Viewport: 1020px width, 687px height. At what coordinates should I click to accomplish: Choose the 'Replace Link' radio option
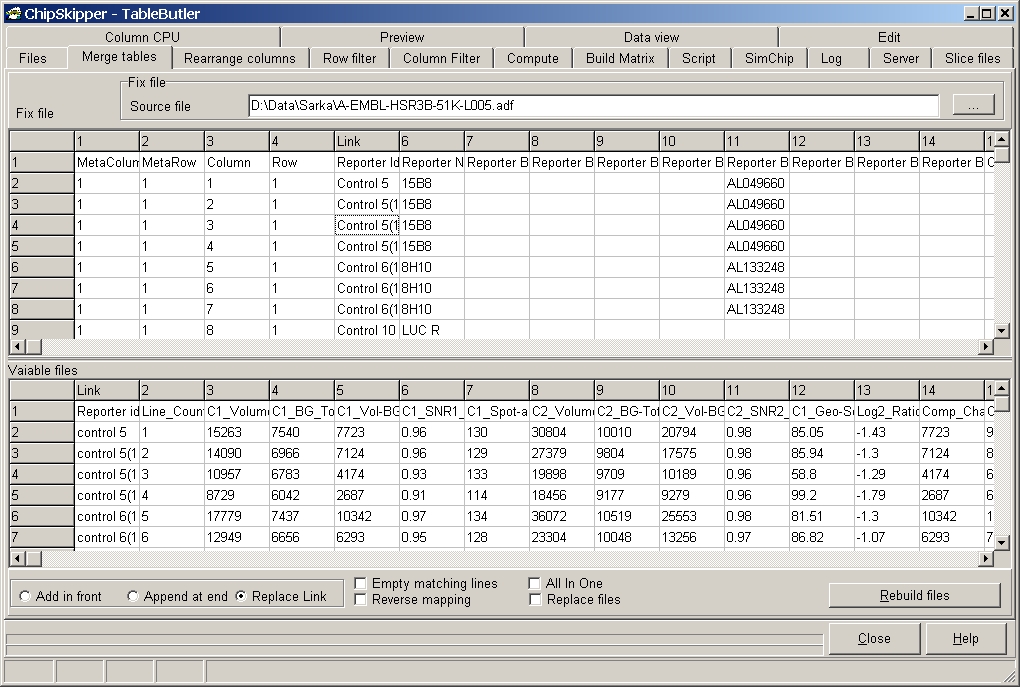tap(241, 597)
